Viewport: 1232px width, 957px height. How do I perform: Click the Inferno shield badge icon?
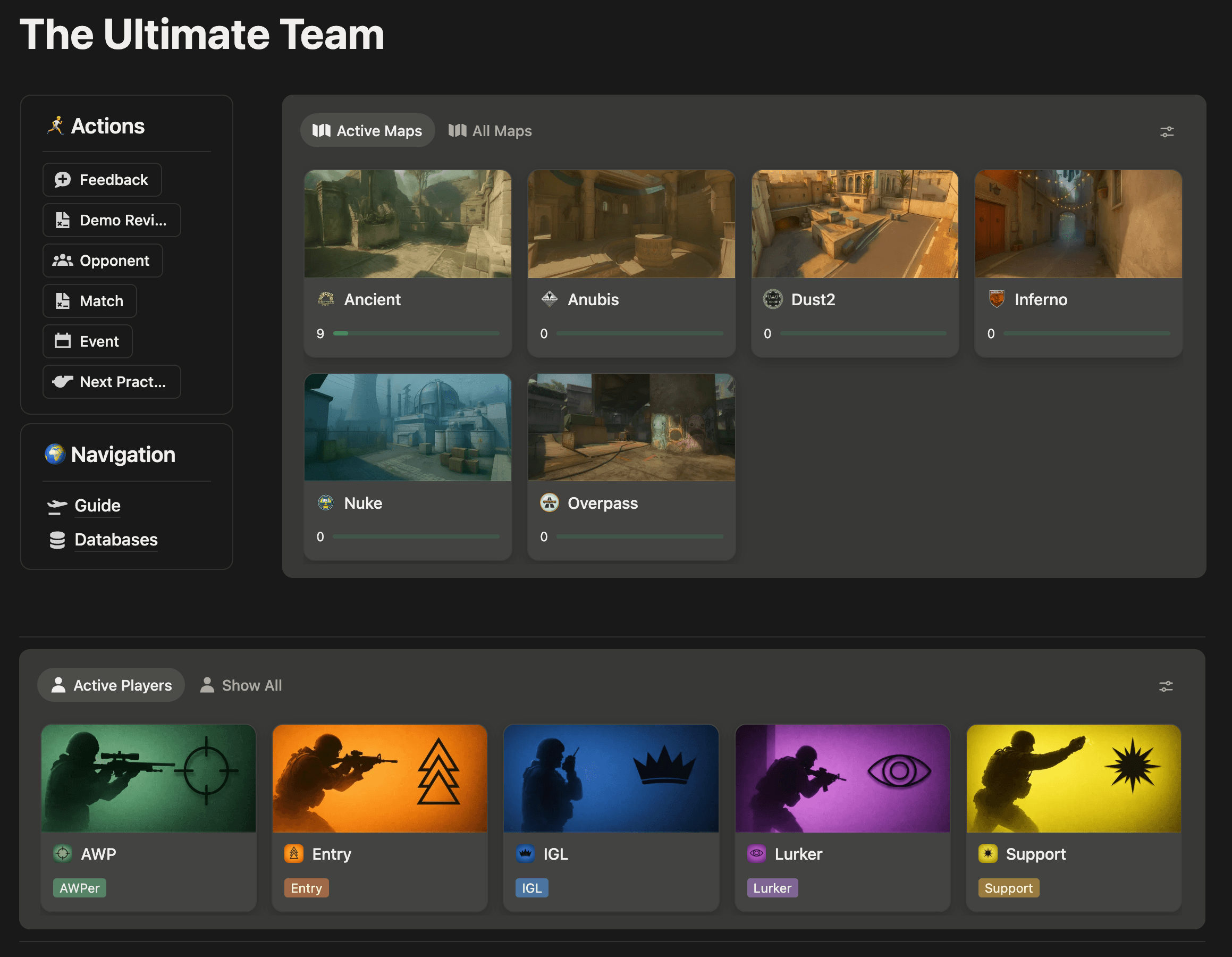tap(996, 299)
